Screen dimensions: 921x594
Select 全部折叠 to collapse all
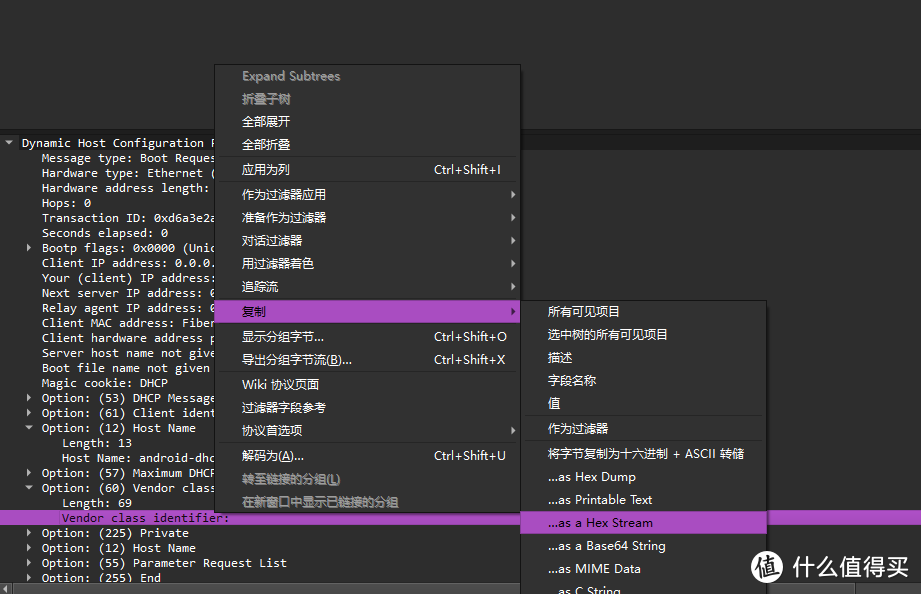pos(368,145)
